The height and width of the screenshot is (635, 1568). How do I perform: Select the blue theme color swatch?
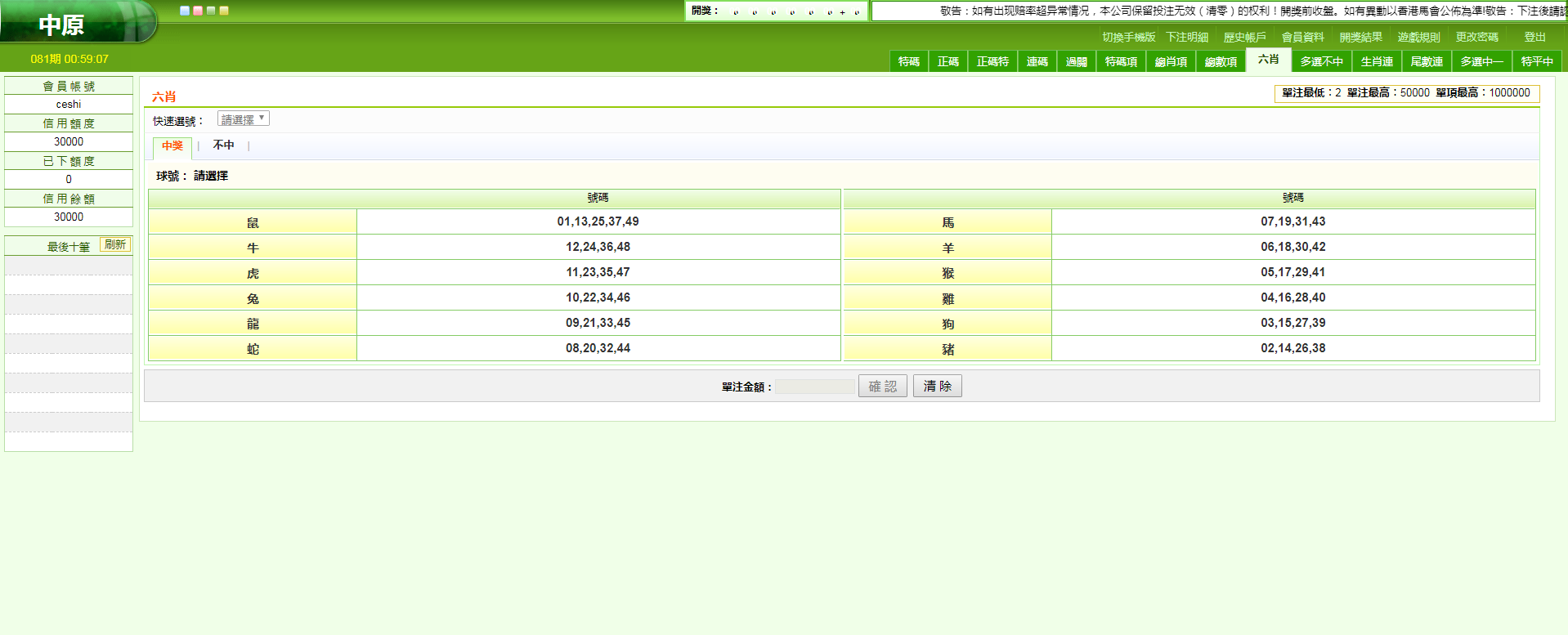(x=185, y=11)
